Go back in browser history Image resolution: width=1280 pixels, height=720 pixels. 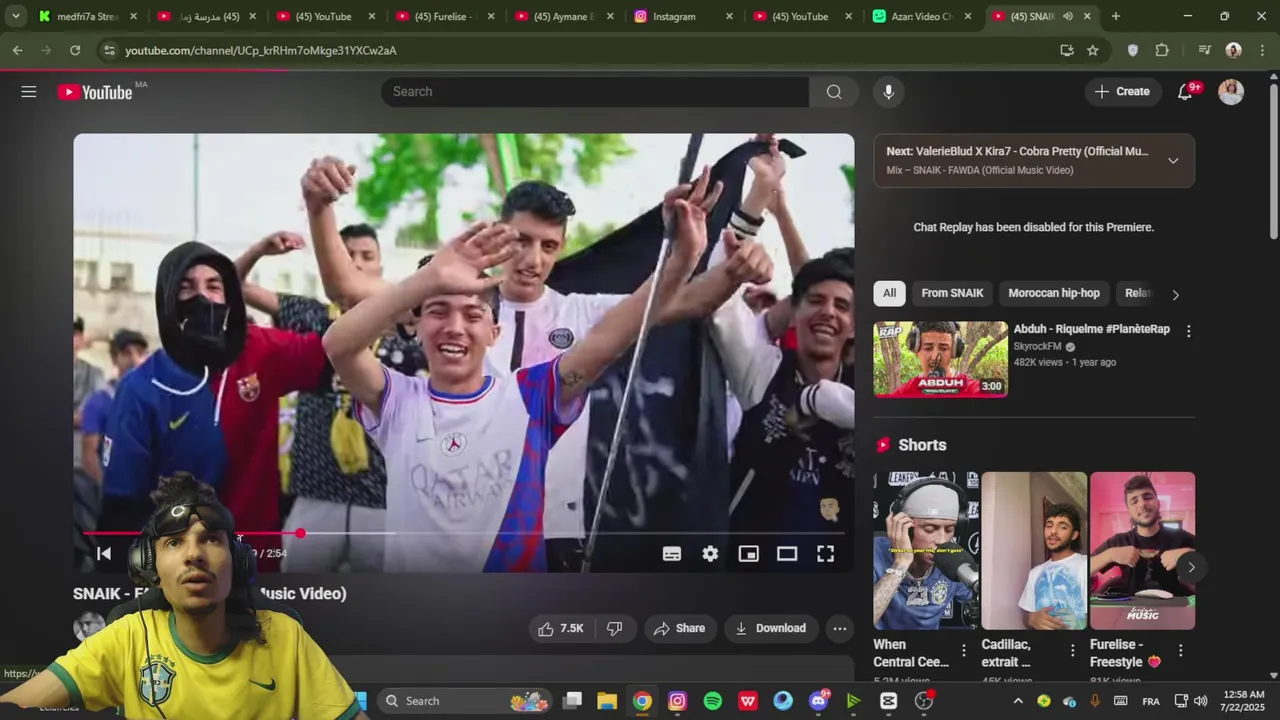point(17,50)
